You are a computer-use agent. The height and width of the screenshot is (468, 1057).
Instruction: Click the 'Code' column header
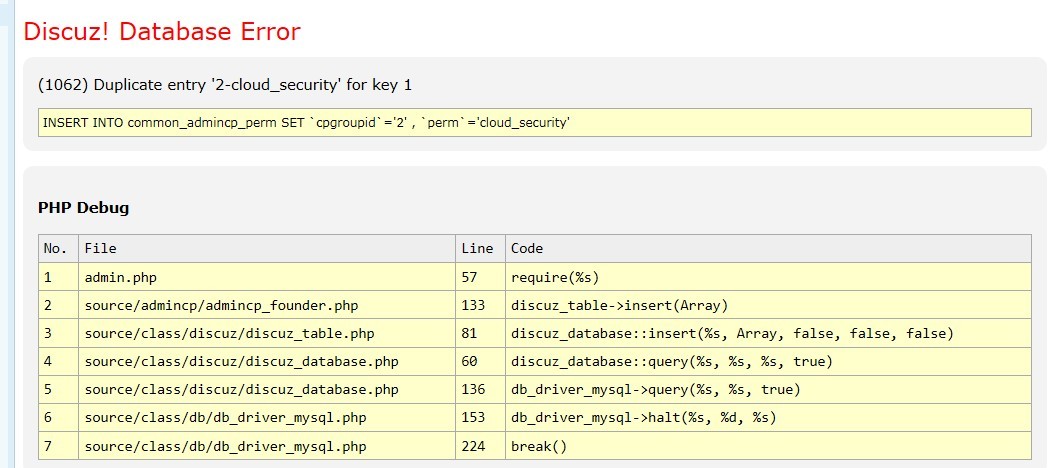pos(768,248)
